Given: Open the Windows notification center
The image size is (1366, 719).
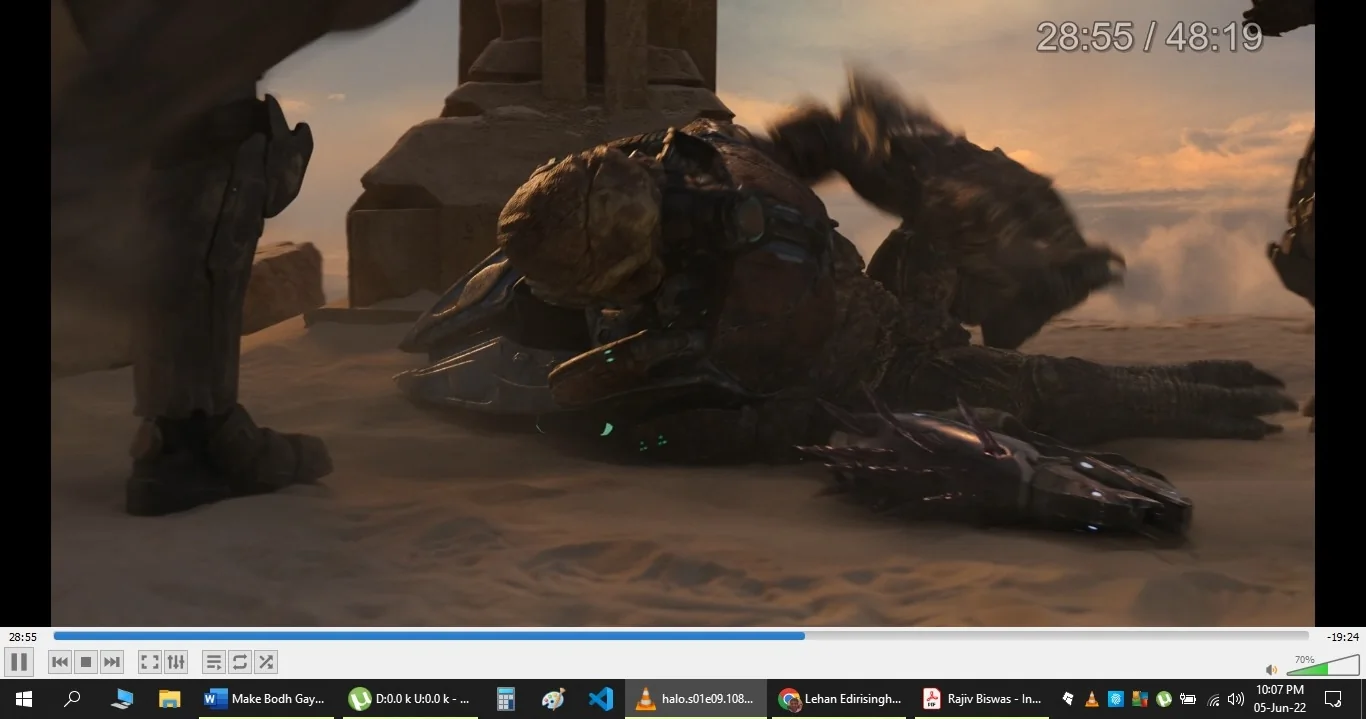Looking at the screenshot, I should point(1333,699).
